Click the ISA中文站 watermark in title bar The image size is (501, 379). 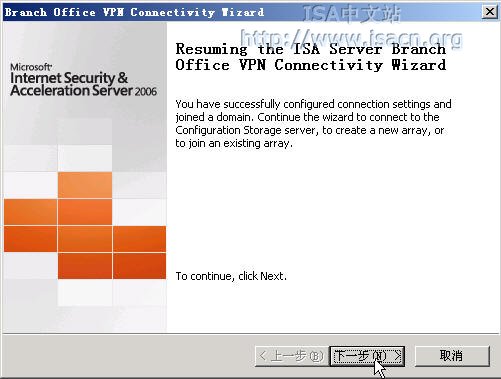[x=352, y=13]
